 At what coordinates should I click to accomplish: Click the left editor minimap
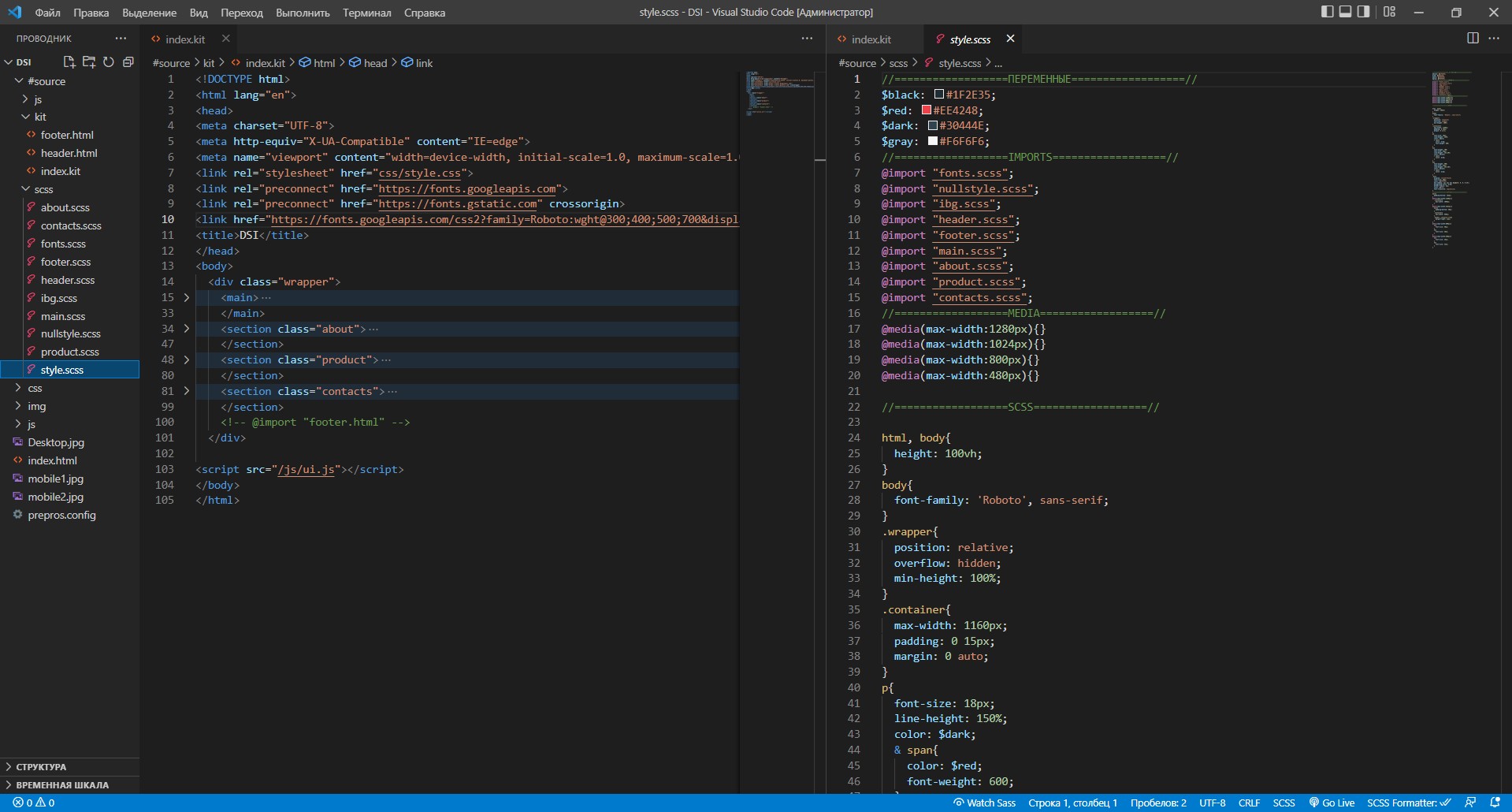coord(781,93)
